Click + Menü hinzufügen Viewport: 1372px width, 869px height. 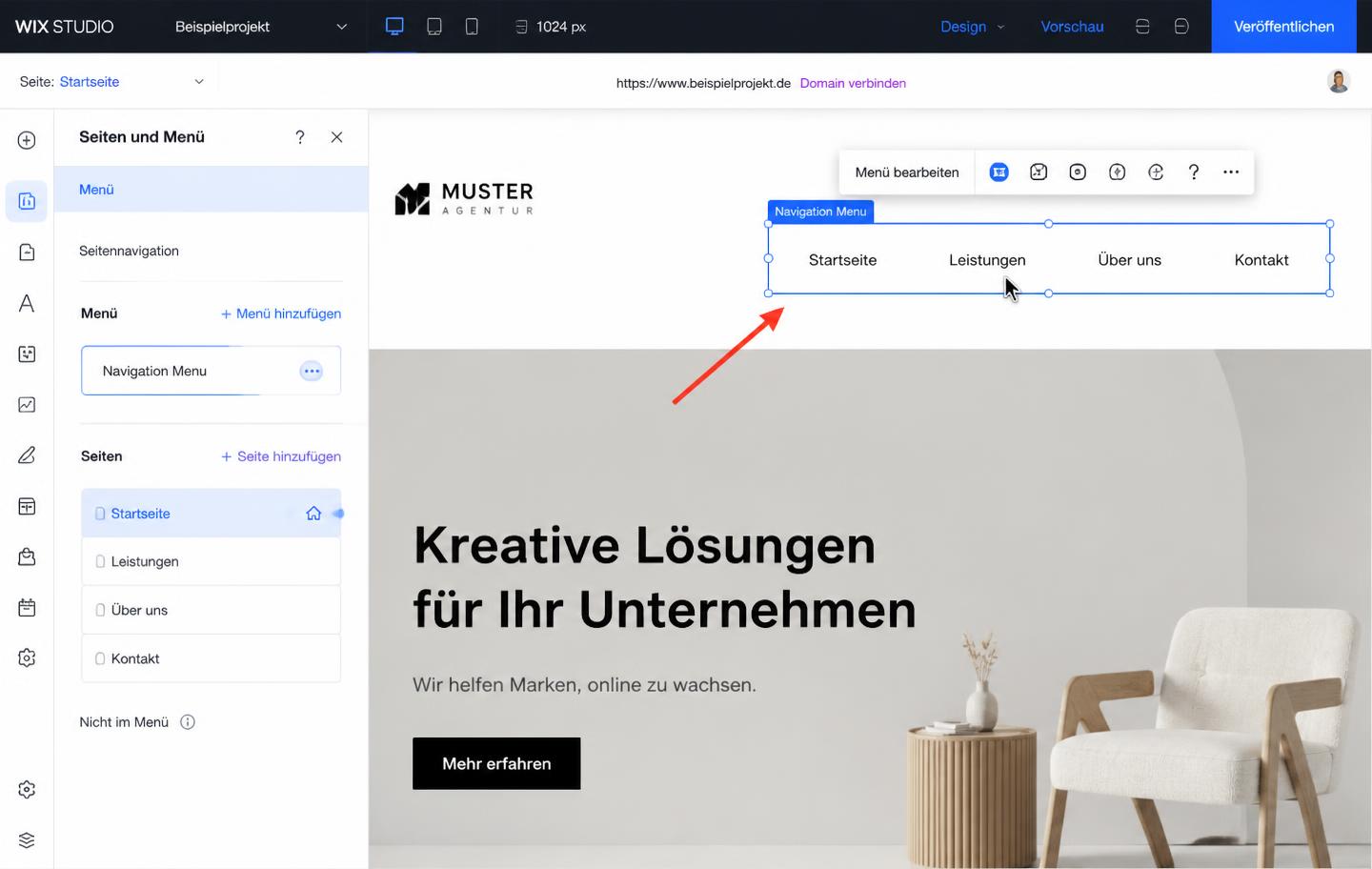281,313
